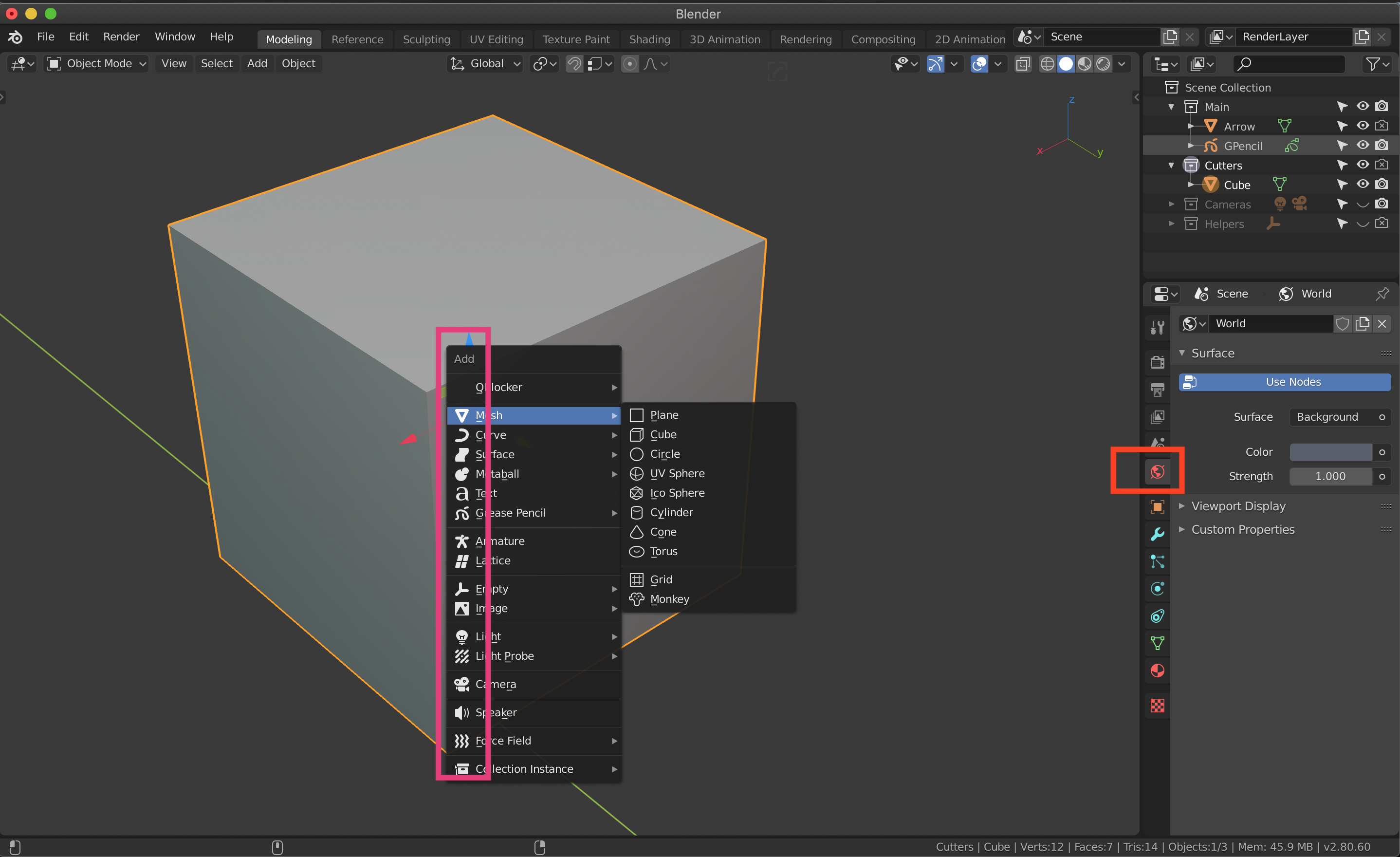Toggle the Cutters collection eye icon

coord(1363,165)
